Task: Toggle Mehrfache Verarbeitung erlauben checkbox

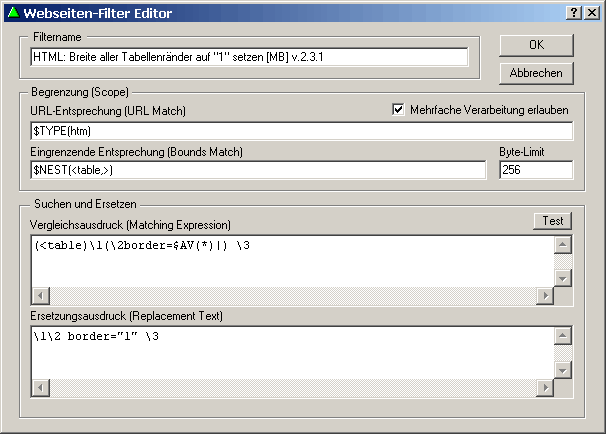Action: (x=400, y=109)
